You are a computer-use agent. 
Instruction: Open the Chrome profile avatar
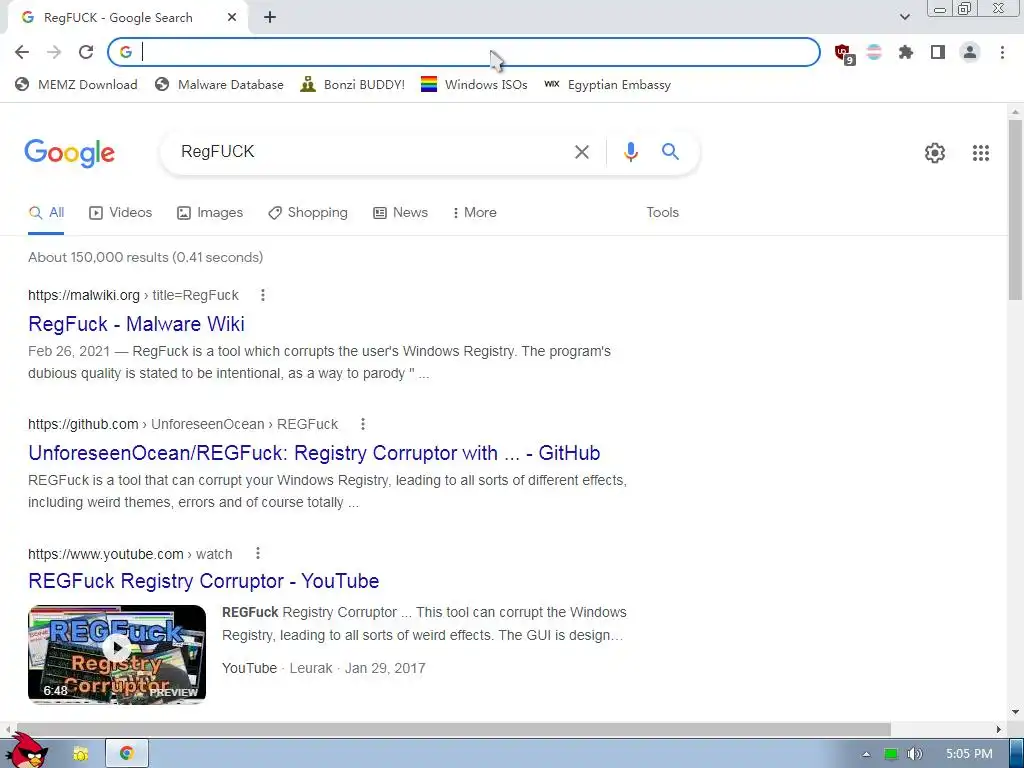click(970, 52)
